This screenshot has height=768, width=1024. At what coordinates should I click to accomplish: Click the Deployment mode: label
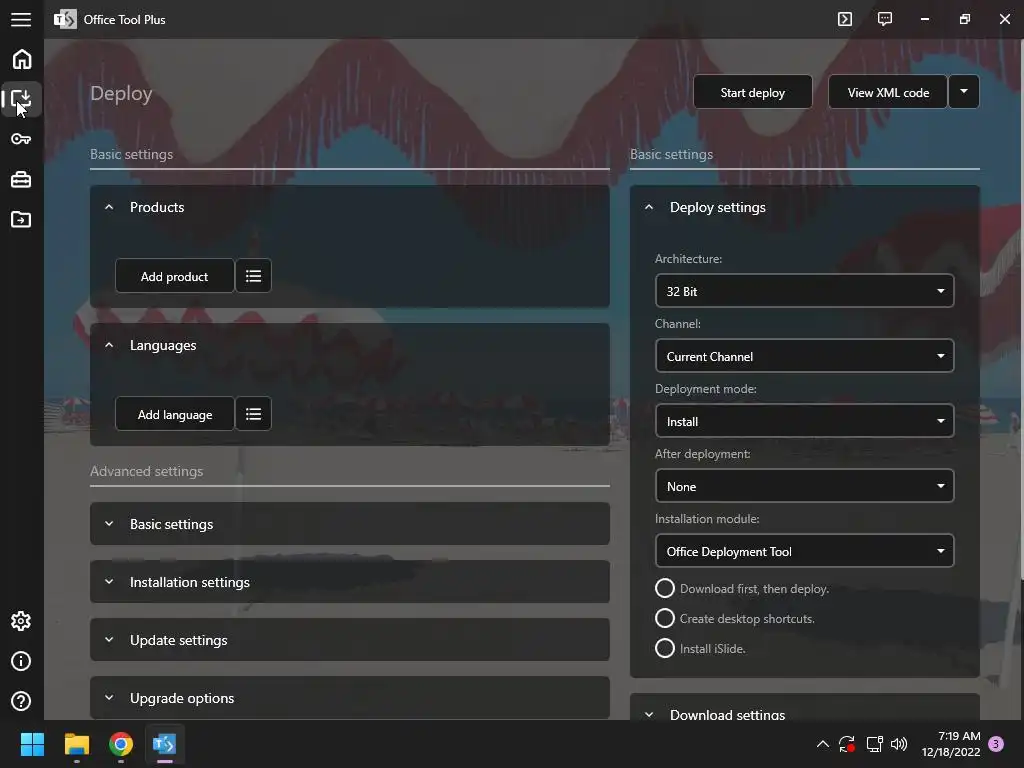coord(706,389)
